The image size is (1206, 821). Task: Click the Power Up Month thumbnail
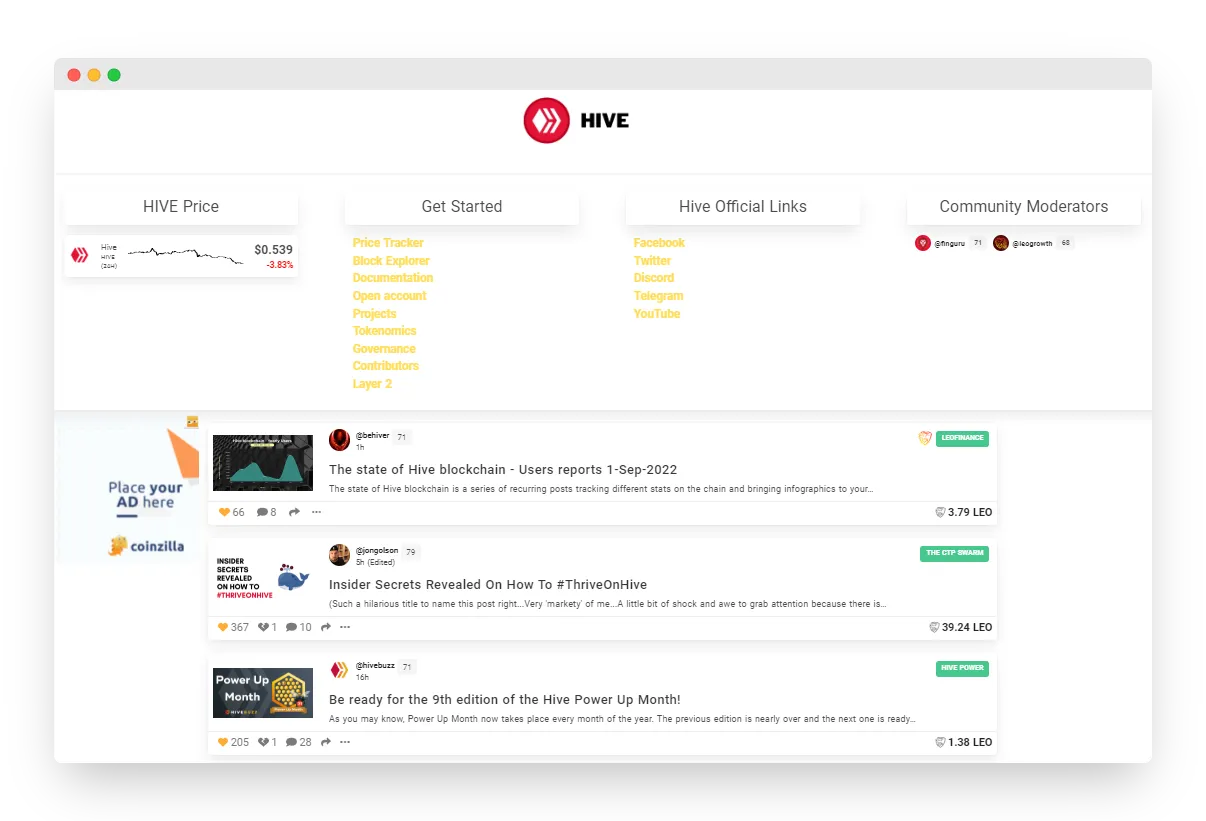pyautogui.click(x=263, y=693)
